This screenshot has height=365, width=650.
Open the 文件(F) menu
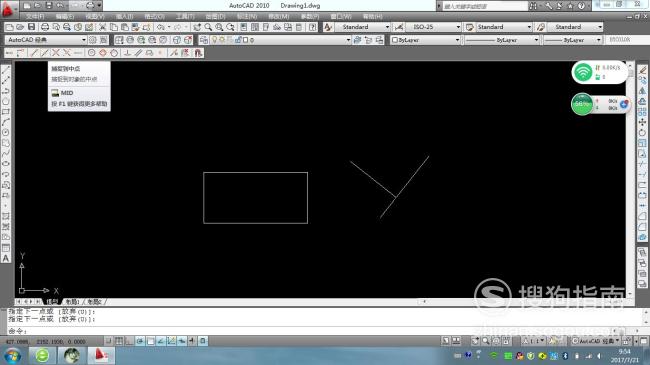[x=35, y=16]
